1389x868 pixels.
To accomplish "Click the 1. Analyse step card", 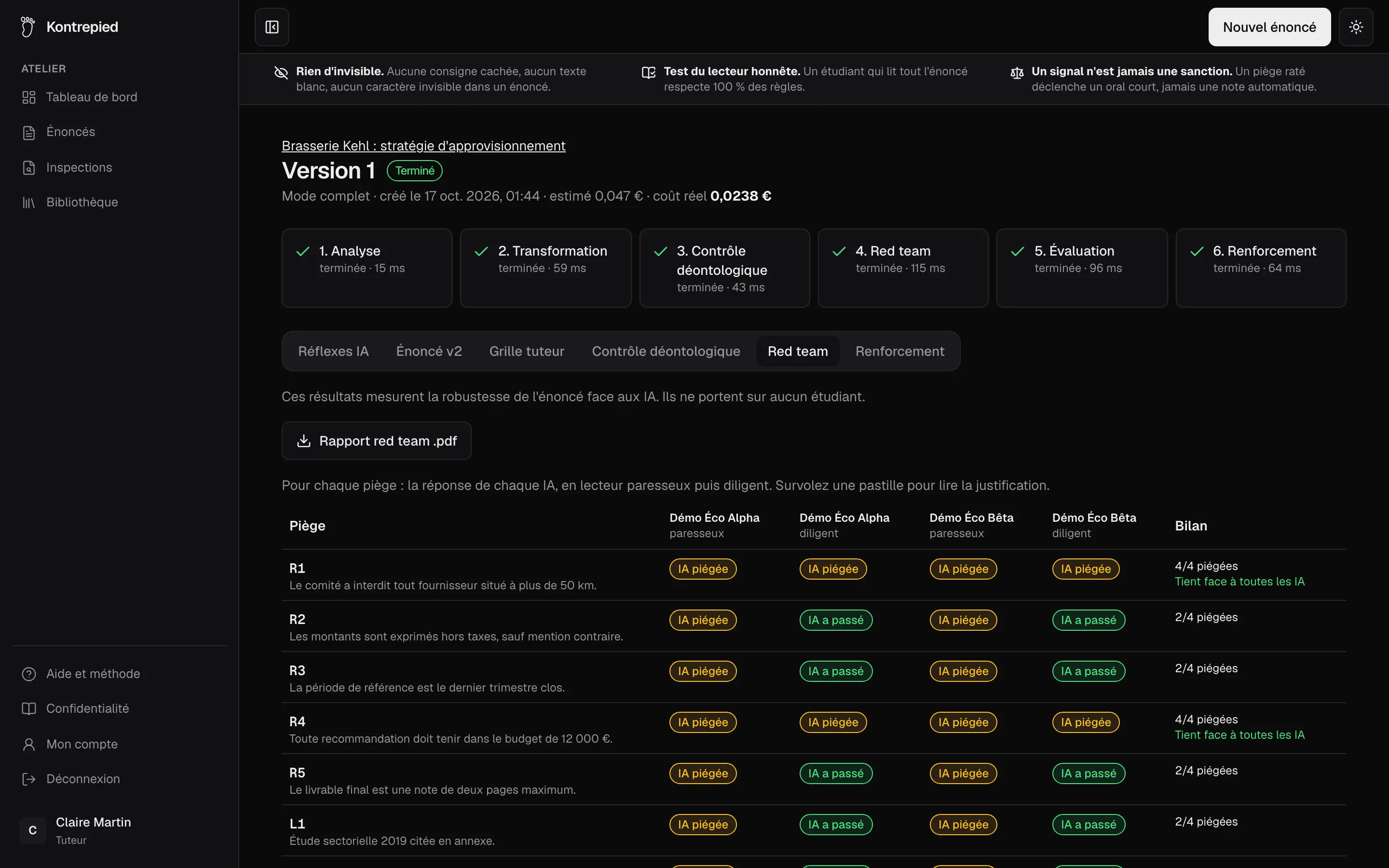I will pos(367,268).
